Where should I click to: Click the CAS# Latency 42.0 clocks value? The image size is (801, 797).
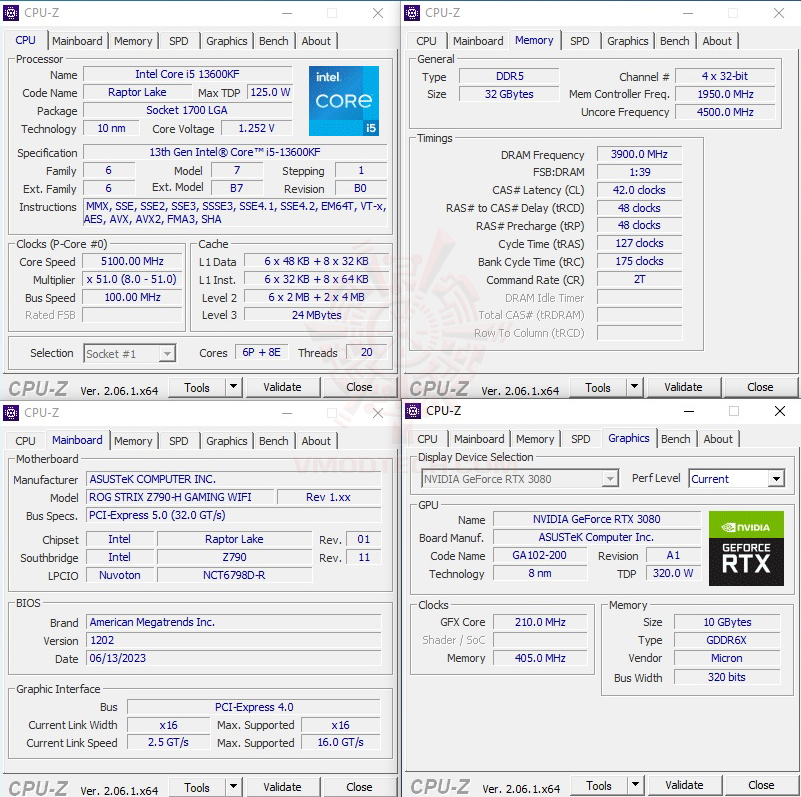pos(640,190)
